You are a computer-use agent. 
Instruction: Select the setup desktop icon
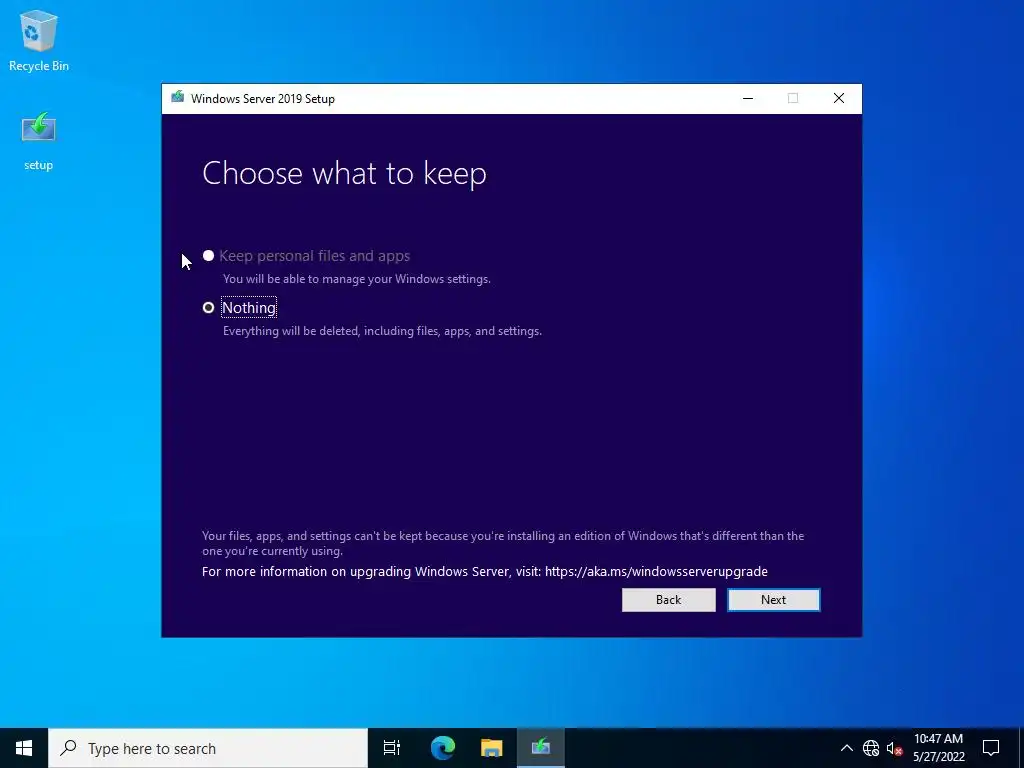coord(39,141)
